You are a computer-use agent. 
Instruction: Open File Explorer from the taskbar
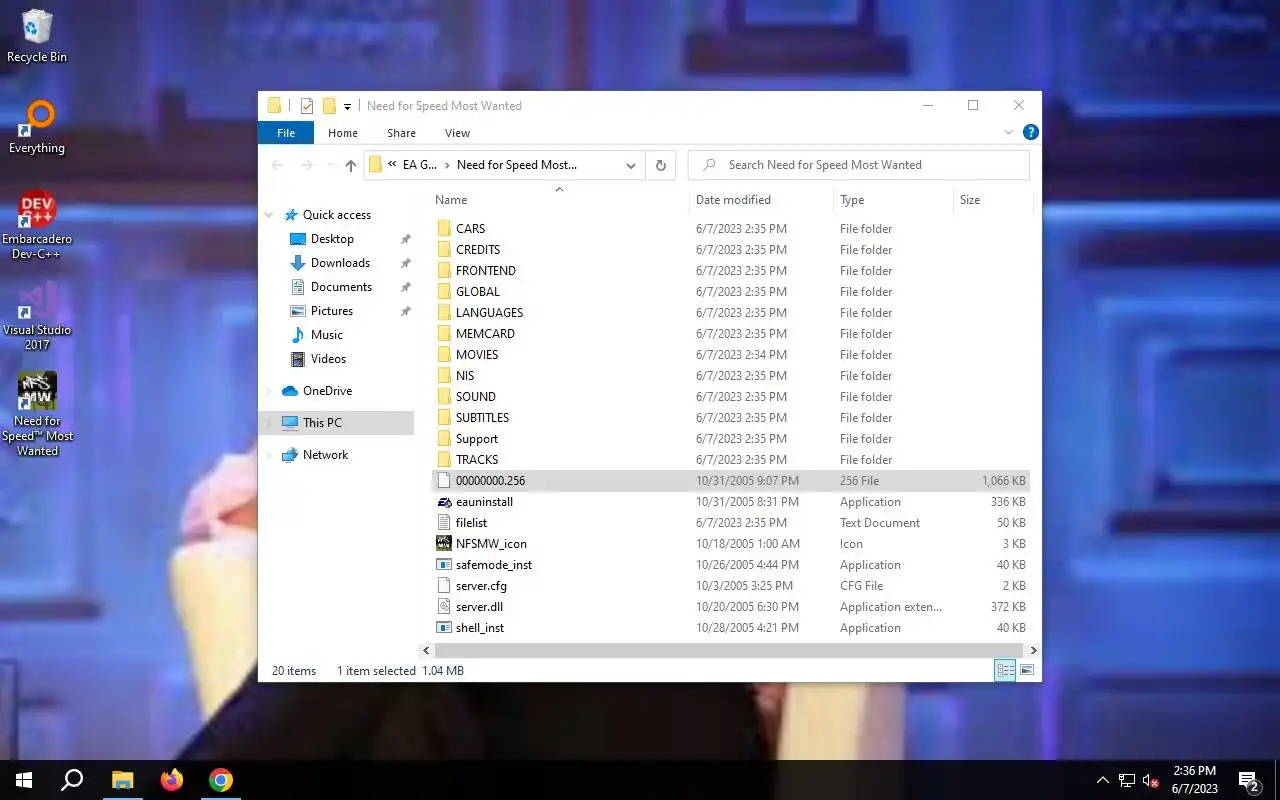point(122,780)
